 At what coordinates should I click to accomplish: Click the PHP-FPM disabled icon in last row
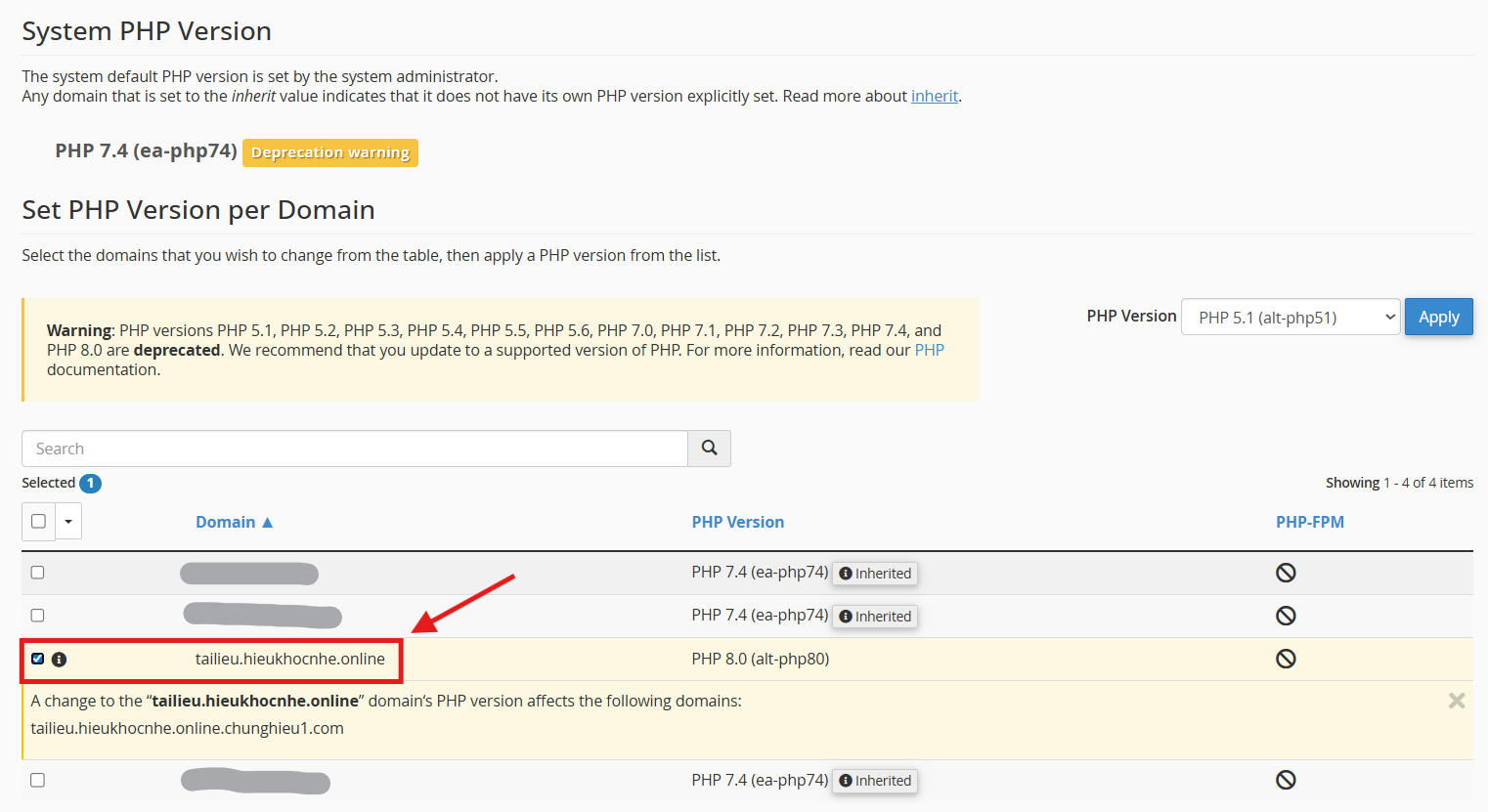[1286, 780]
